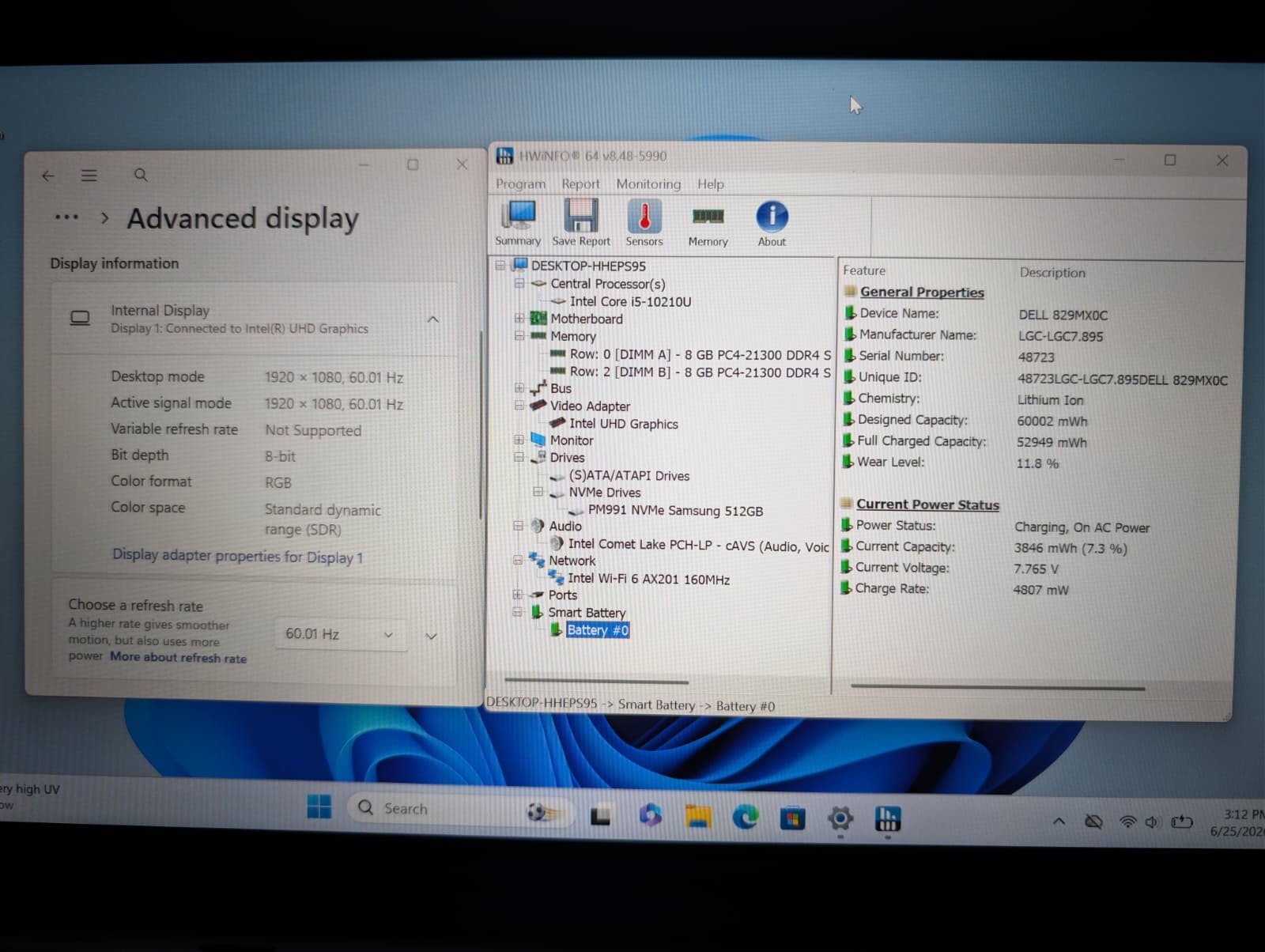Collapse the Video Adapter tree node
Viewport: 1265px width, 952px height.
[x=519, y=405]
